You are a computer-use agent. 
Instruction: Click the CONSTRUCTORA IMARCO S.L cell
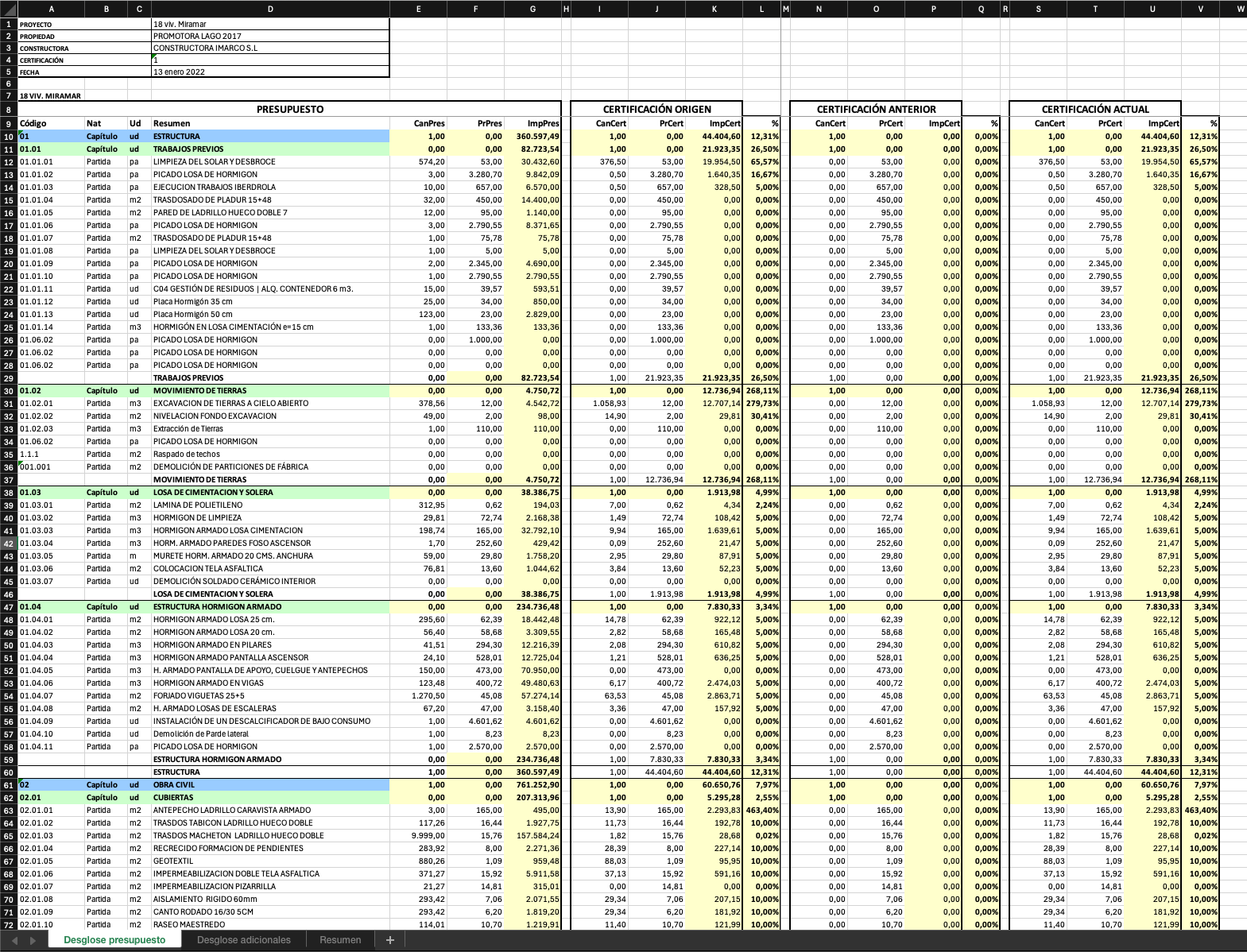(269, 48)
